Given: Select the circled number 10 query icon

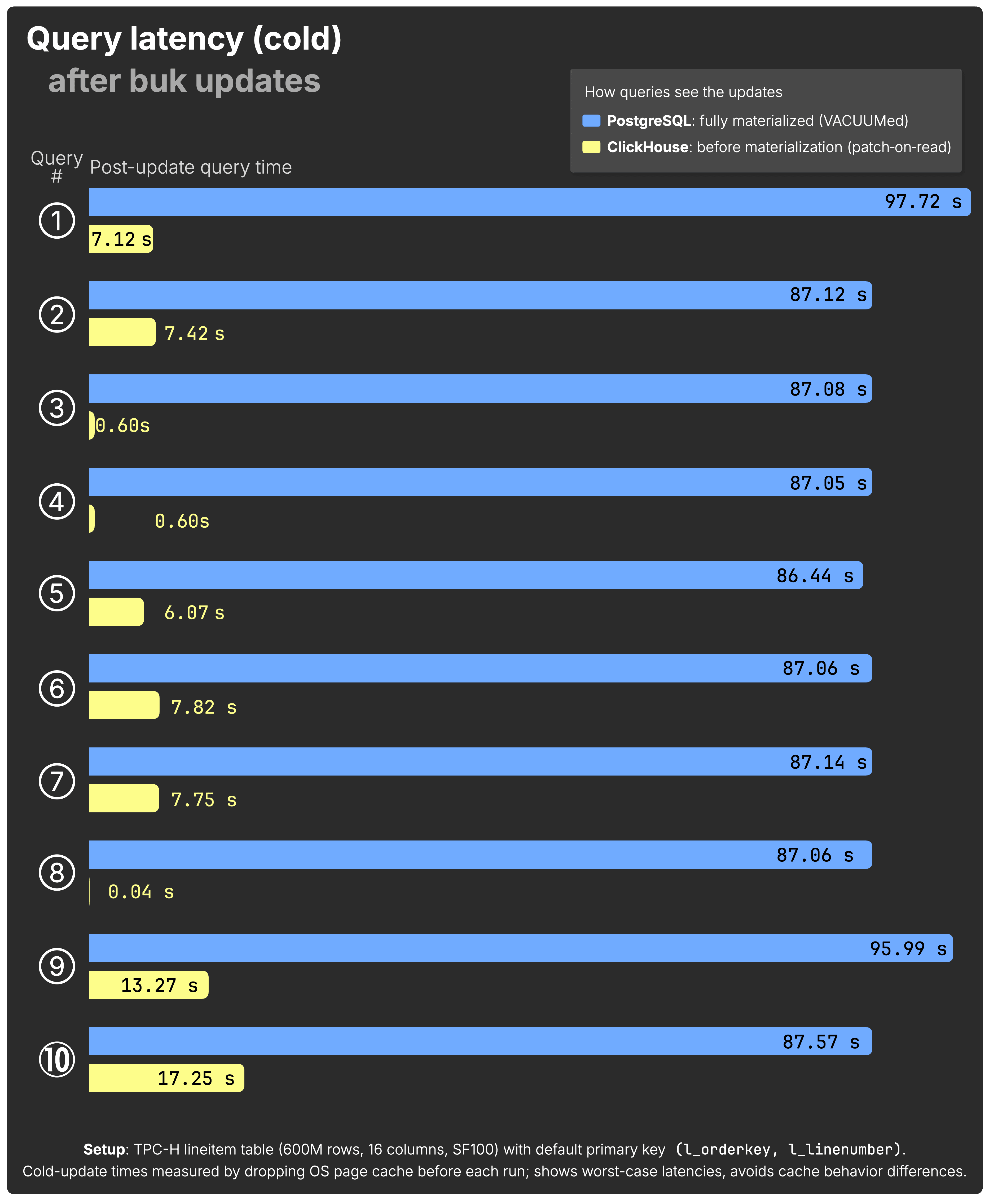Looking at the screenshot, I should (x=57, y=1060).
